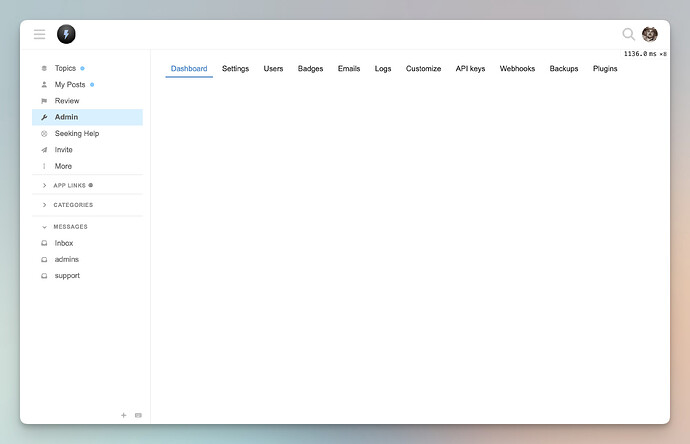
Task: Expand the App Links section chevron
Action: pyautogui.click(x=44, y=185)
